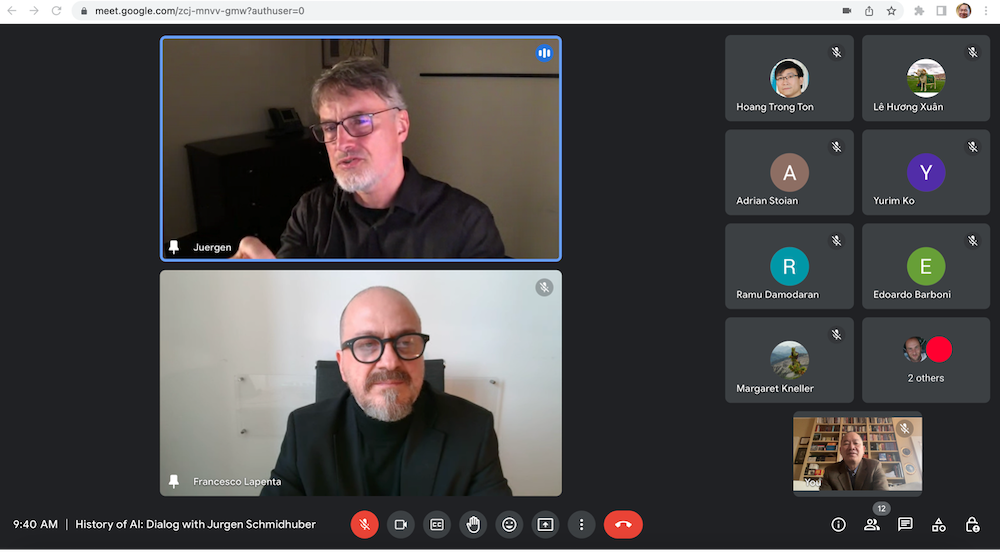Screen dimensions: 1000x553
Task: Click the browser forward arrow
Action: point(34,11)
